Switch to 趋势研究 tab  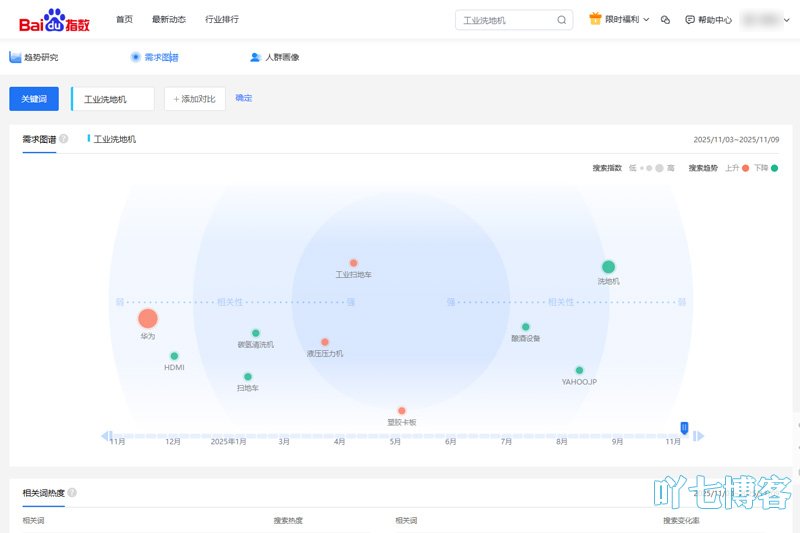(x=34, y=57)
